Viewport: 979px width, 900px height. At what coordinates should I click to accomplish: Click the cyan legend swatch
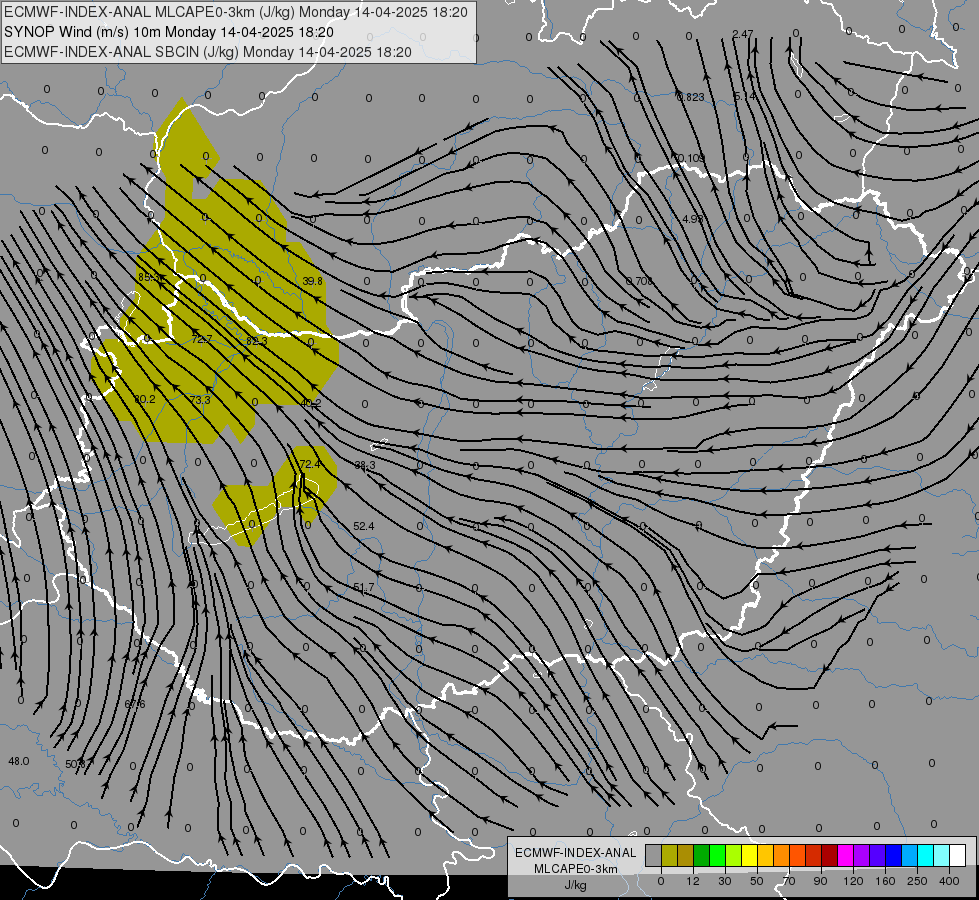click(x=926, y=856)
